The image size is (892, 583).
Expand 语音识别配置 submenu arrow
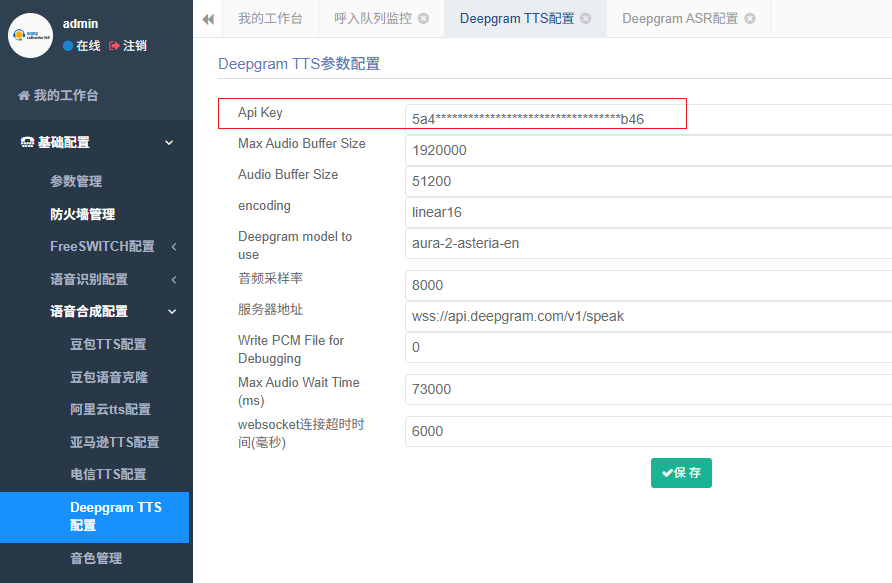[174, 279]
